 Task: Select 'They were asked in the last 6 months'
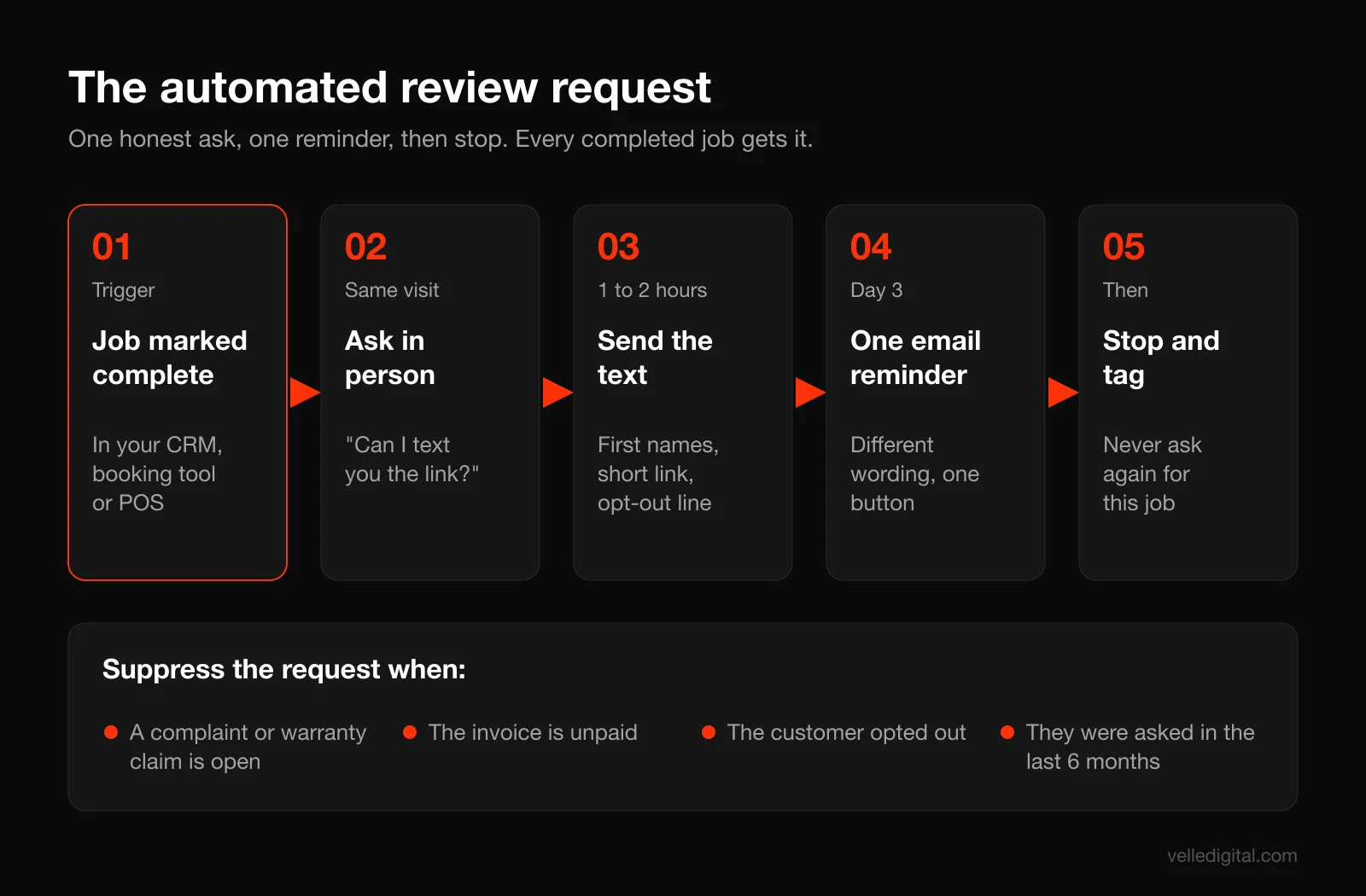(1140, 747)
